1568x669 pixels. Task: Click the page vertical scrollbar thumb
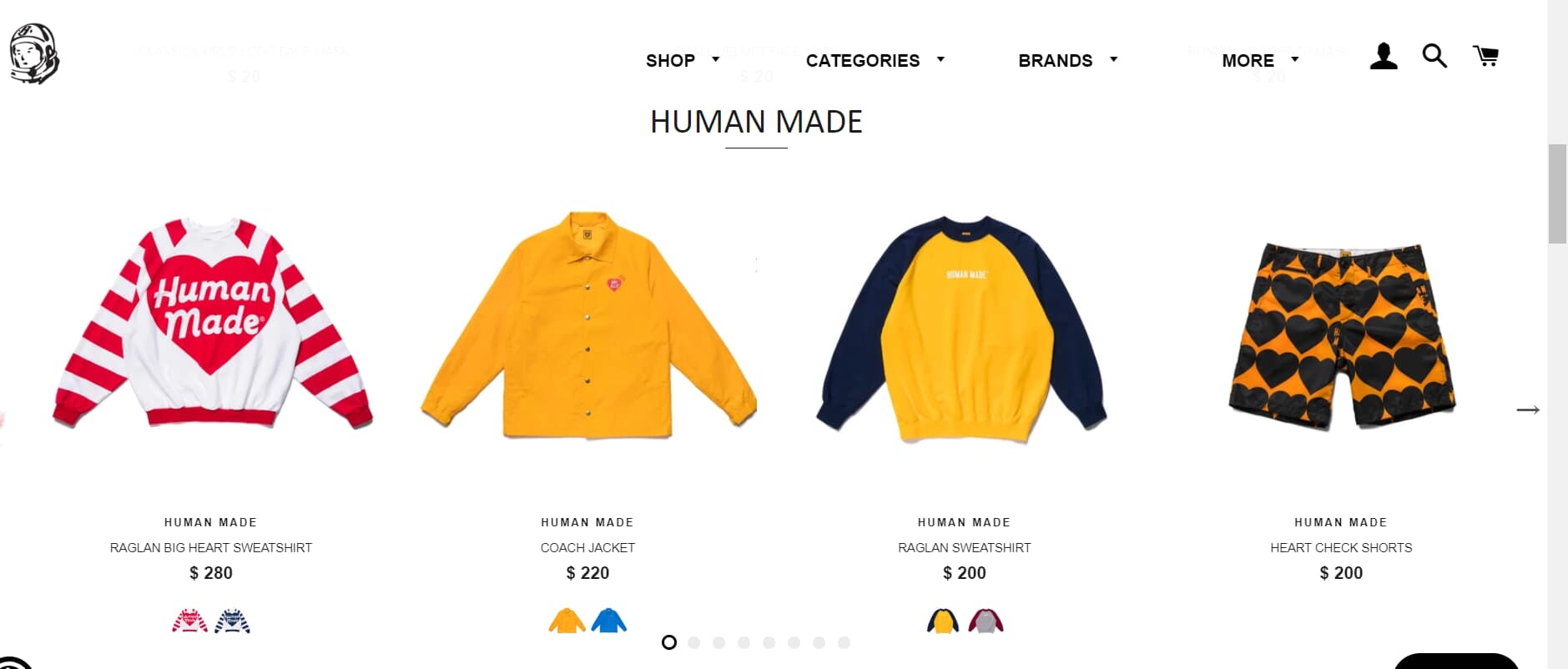pos(1557,194)
